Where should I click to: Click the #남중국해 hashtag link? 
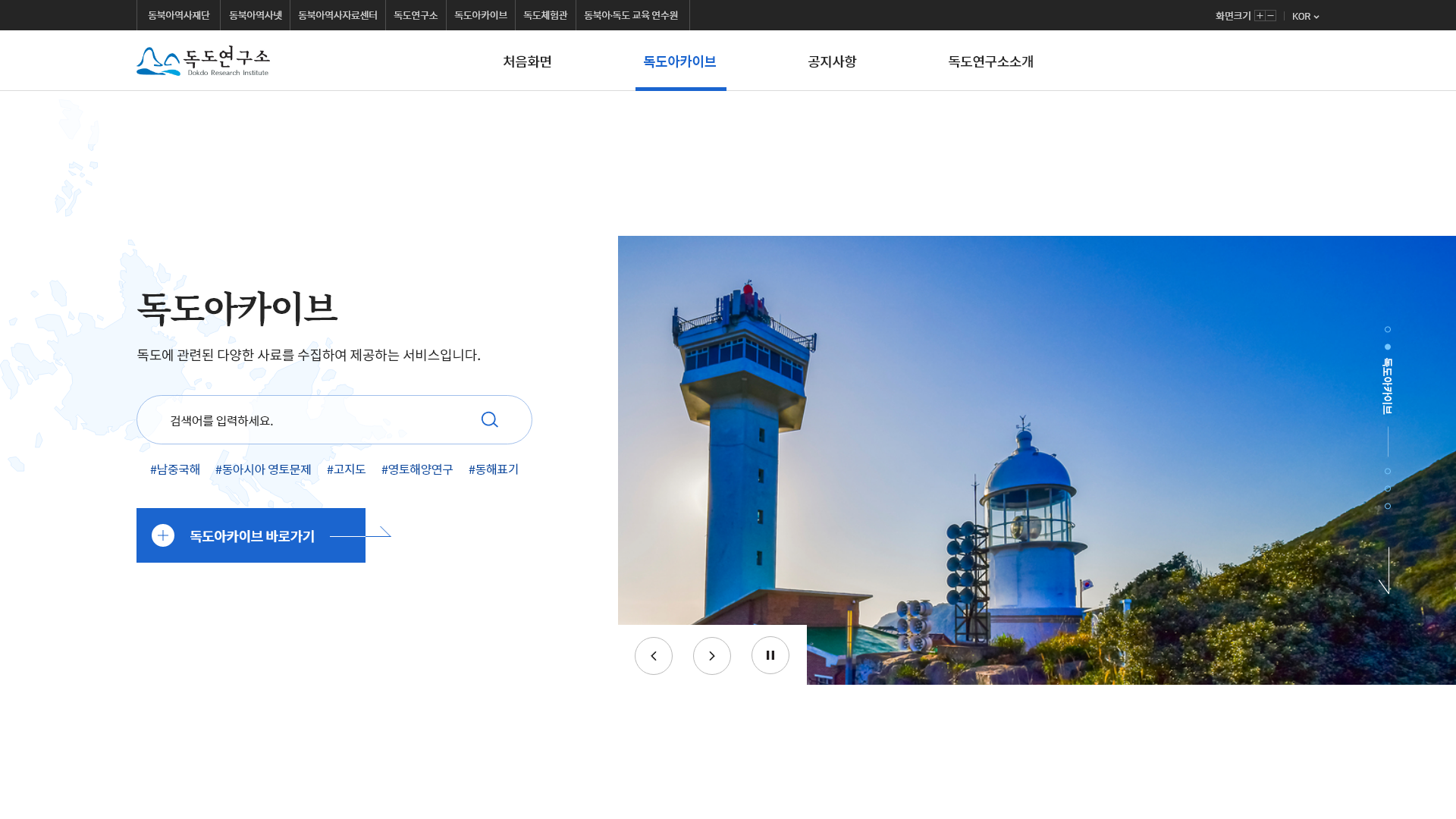pos(175,469)
